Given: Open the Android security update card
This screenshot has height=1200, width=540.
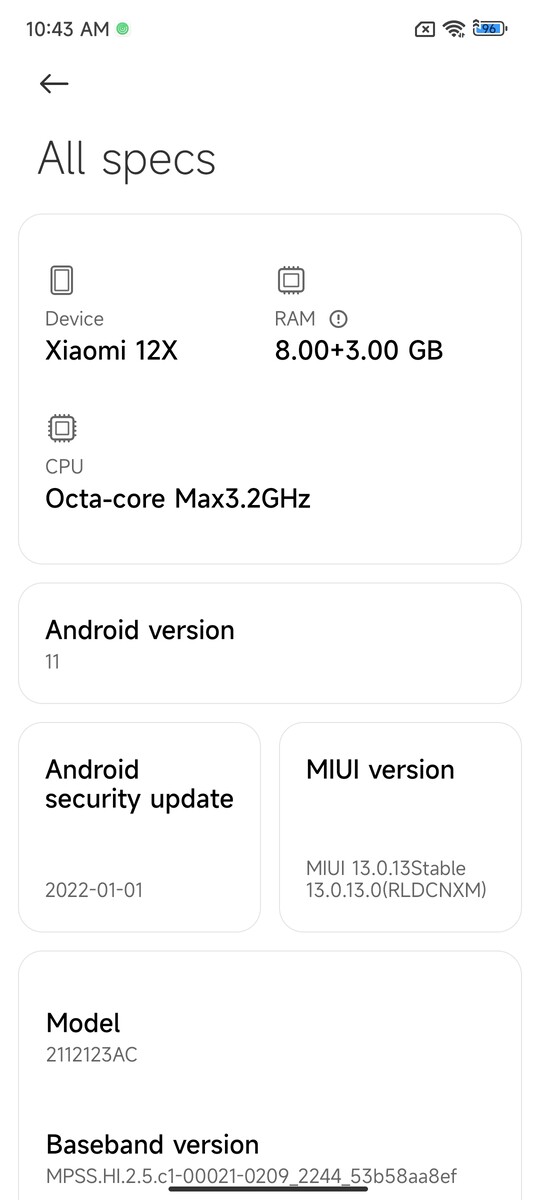Looking at the screenshot, I should pyautogui.click(x=139, y=827).
